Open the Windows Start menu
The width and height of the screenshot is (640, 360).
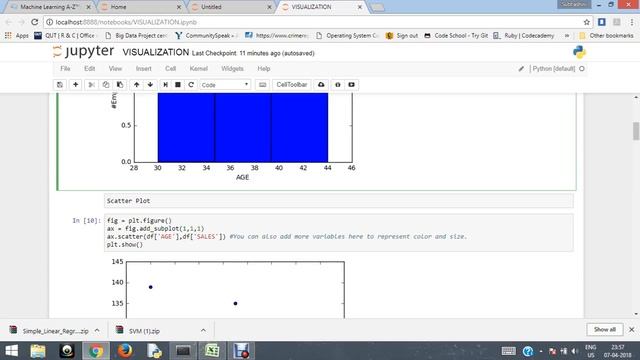[11, 351]
